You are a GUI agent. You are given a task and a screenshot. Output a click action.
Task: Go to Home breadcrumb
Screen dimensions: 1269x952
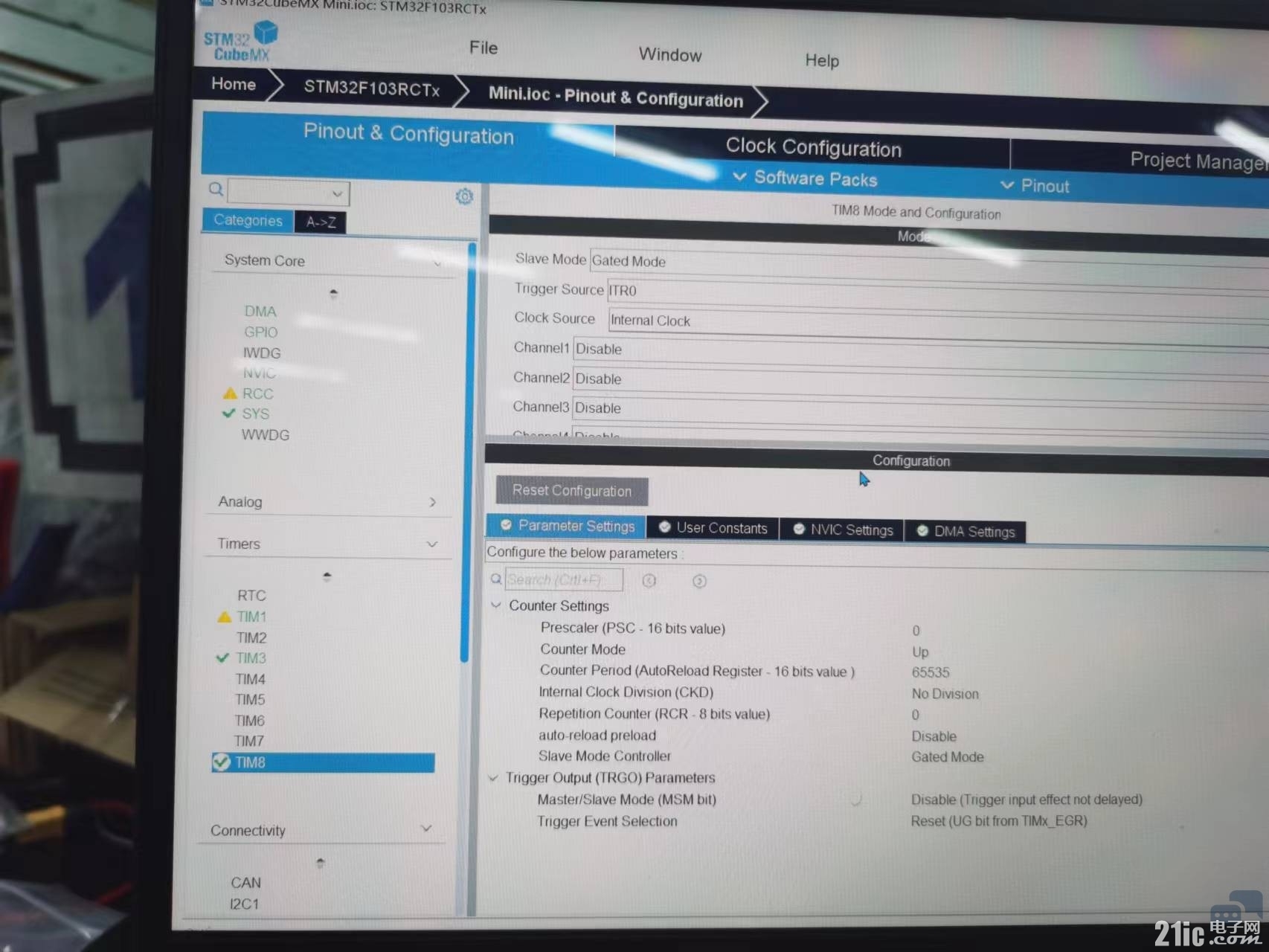click(234, 83)
